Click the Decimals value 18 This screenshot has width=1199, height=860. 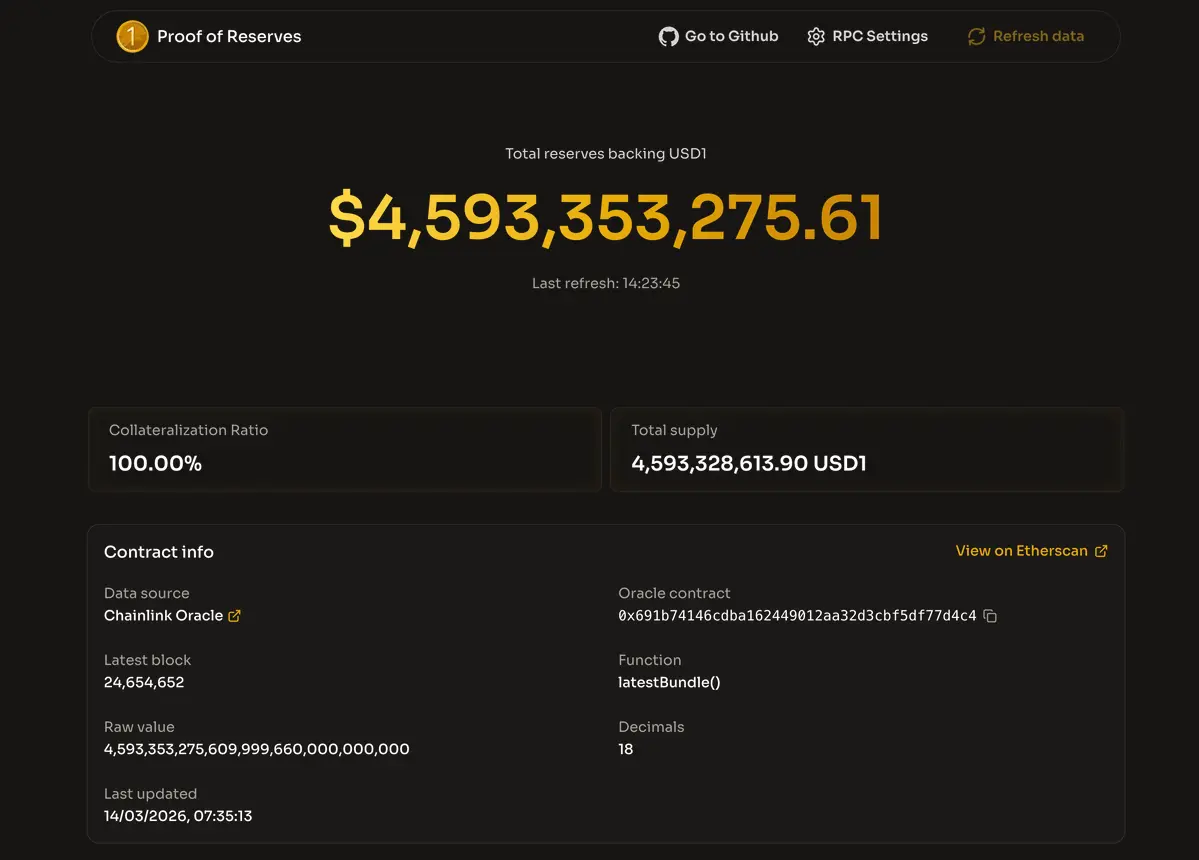[x=625, y=749]
